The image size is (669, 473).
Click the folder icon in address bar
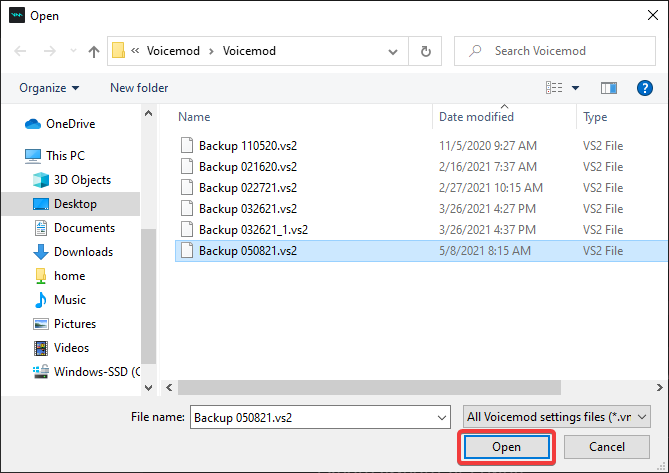pos(118,51)
